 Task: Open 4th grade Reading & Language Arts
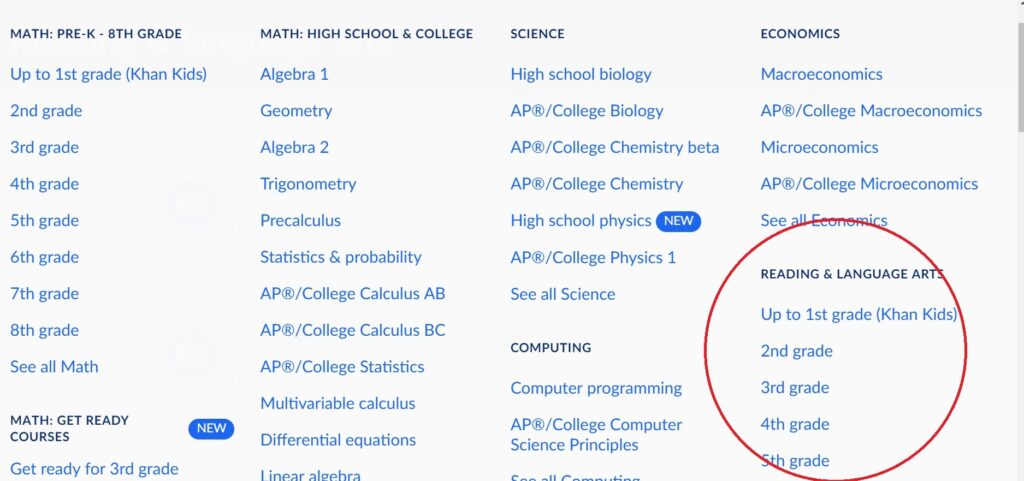[x=794, y=424]
